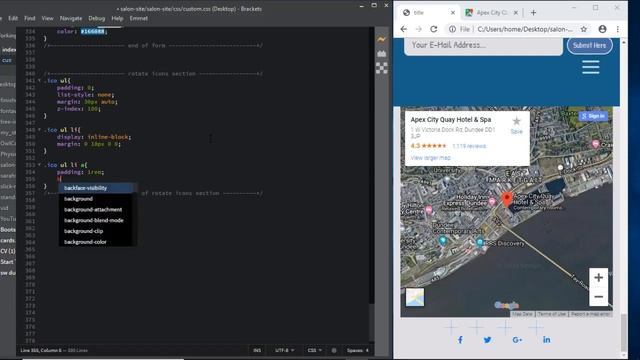The image size is (640, 360).
Task: Click the Facebook icon in footer
Action: tap(460, 340)
